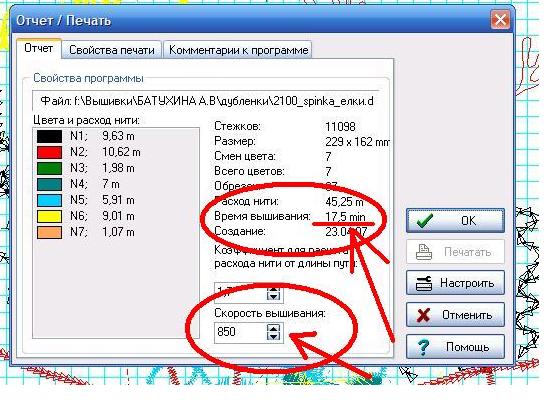Confirm the report with OK button

pyautogui.click(x=455, y=221)
